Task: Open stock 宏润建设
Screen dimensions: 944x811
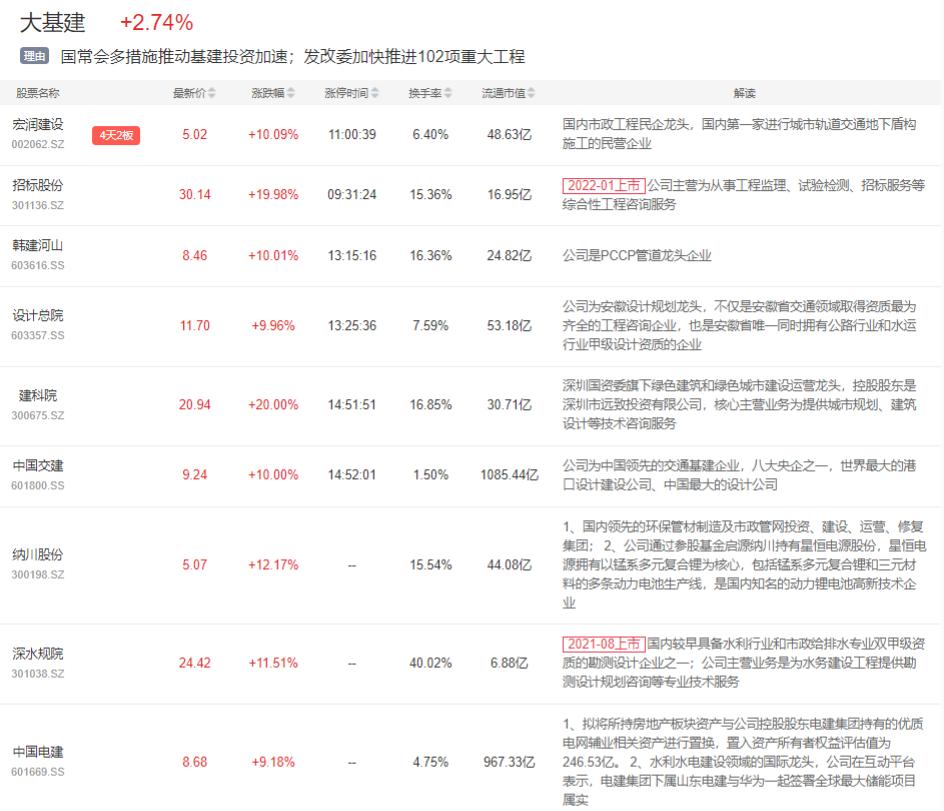Action: click(x=38, y=124)
